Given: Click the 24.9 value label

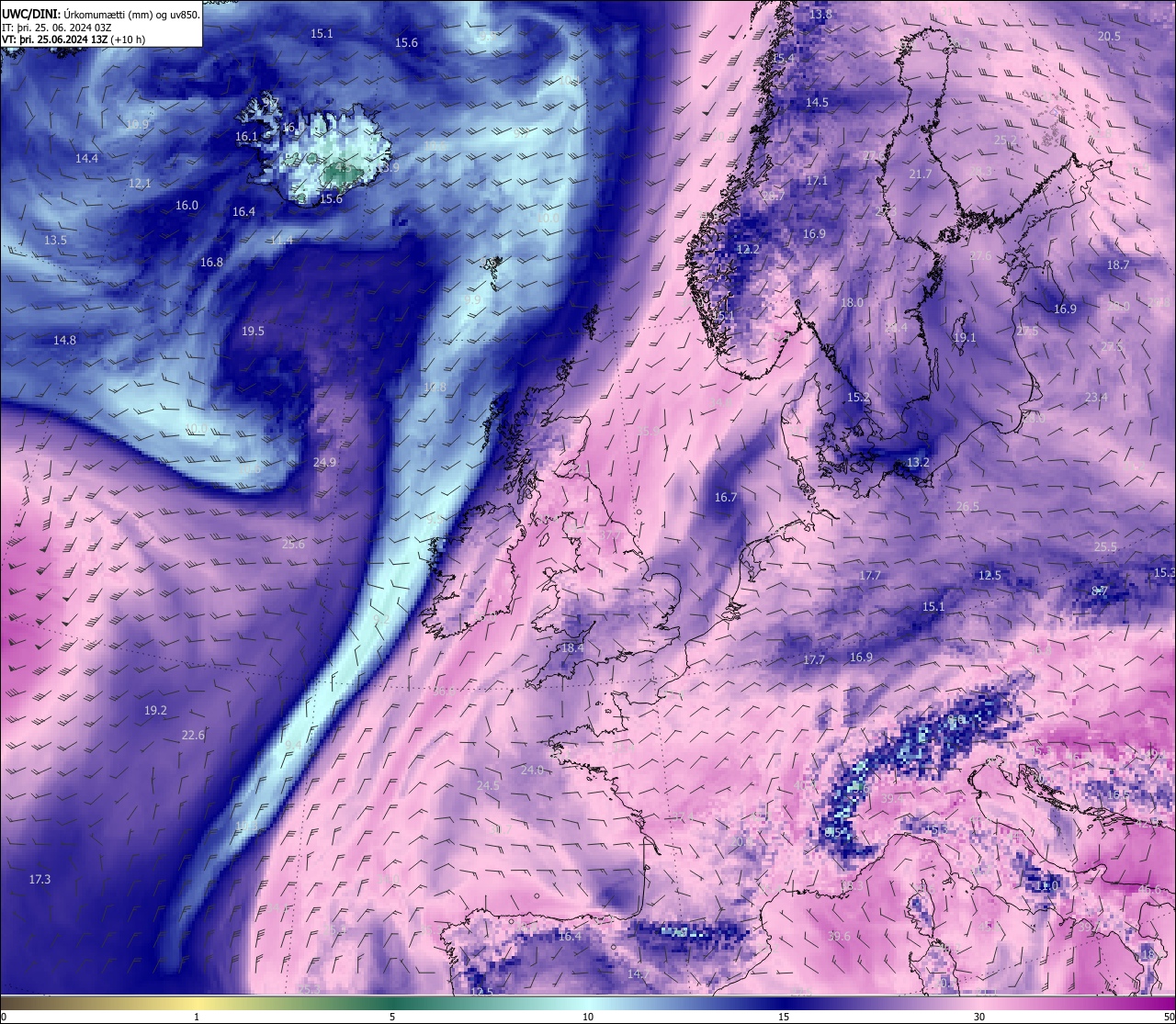Looking at the screenshot, I should [324, 463].
